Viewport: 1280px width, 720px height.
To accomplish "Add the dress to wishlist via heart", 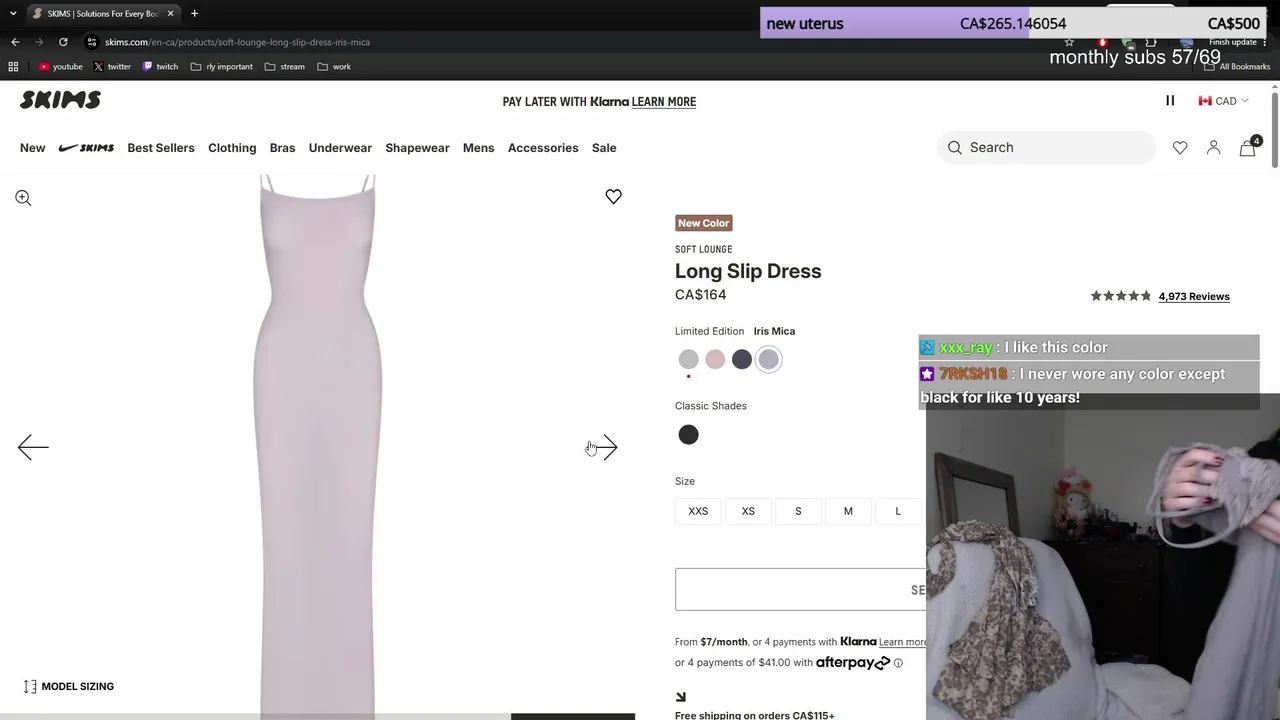I will [x=613, y=197].
